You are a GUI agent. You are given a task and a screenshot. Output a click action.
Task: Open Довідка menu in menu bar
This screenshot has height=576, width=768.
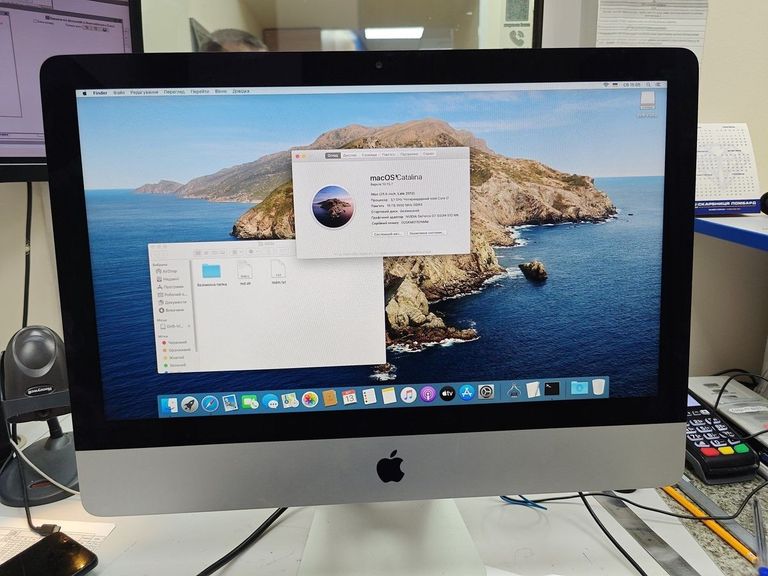(x=240, y=91)
